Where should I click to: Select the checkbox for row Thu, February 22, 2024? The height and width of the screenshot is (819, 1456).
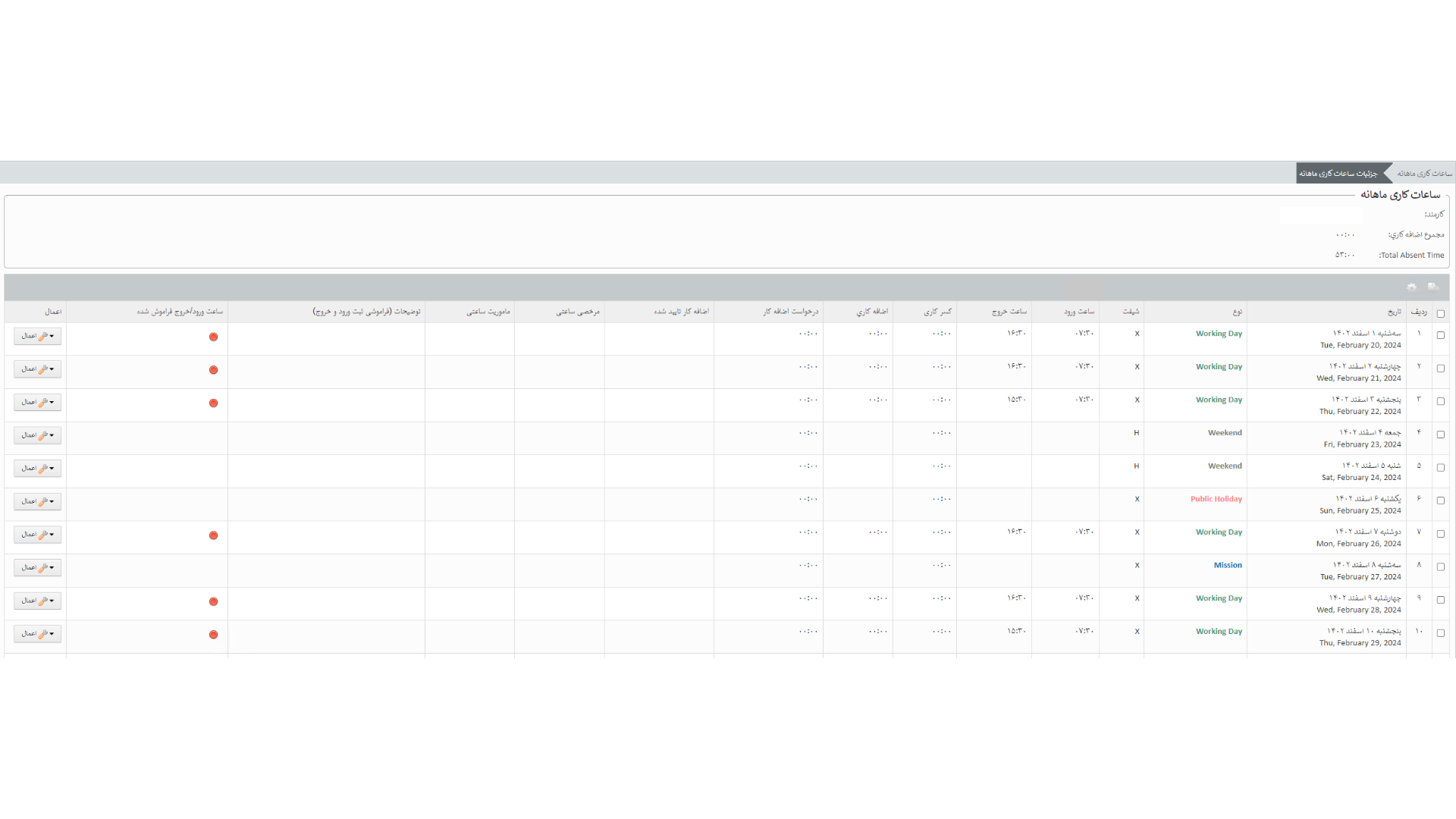(x=1441, y=401)
